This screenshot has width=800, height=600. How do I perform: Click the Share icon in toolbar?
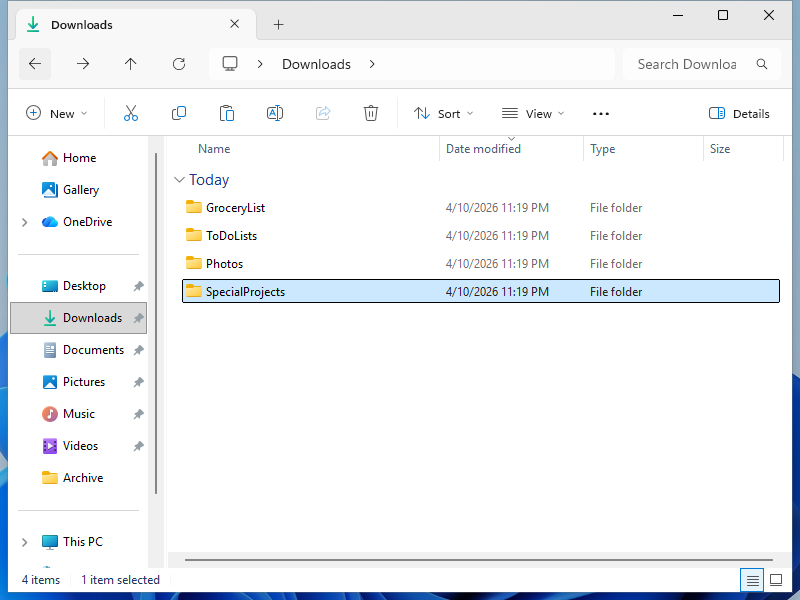(x=323, y=113)
